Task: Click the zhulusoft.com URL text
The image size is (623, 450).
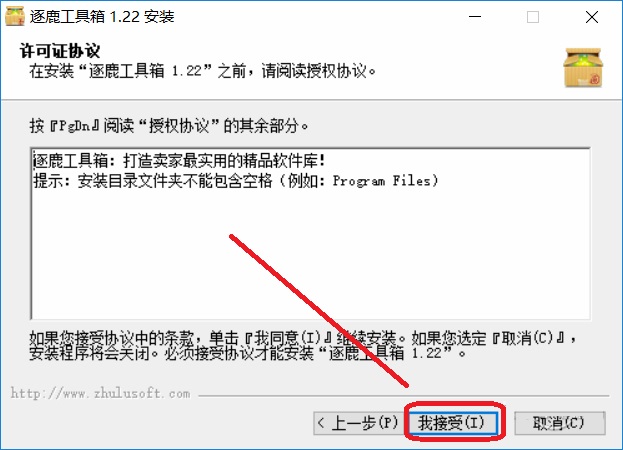Action: pyautogui.click(x=100, y=393)
